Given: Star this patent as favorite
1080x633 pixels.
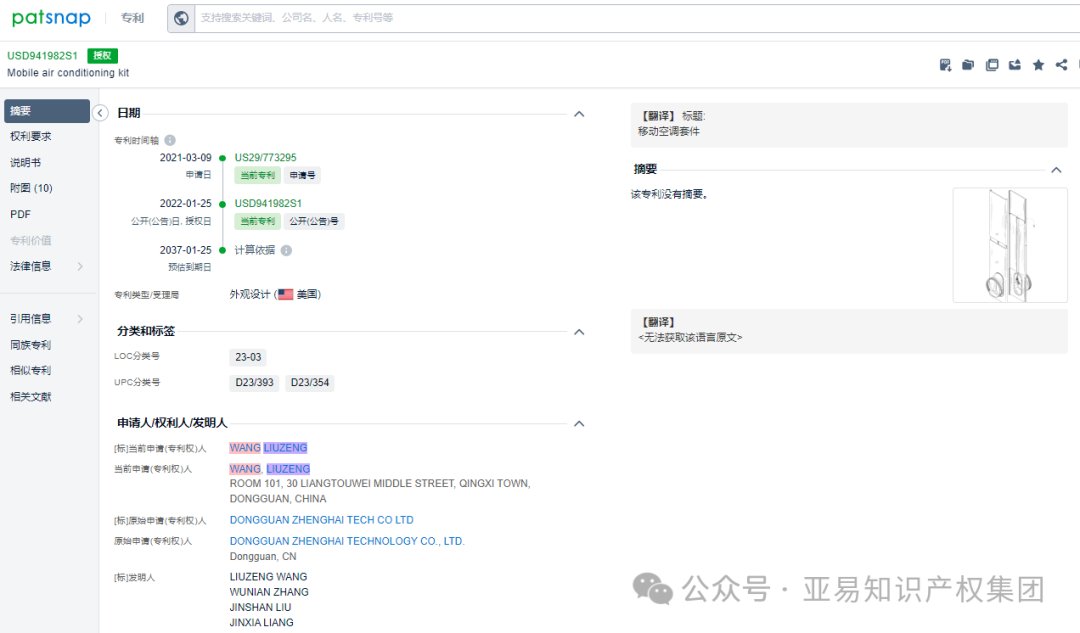Looking at the screenshot, I should pyautogui.click(x=1038, y=65).
